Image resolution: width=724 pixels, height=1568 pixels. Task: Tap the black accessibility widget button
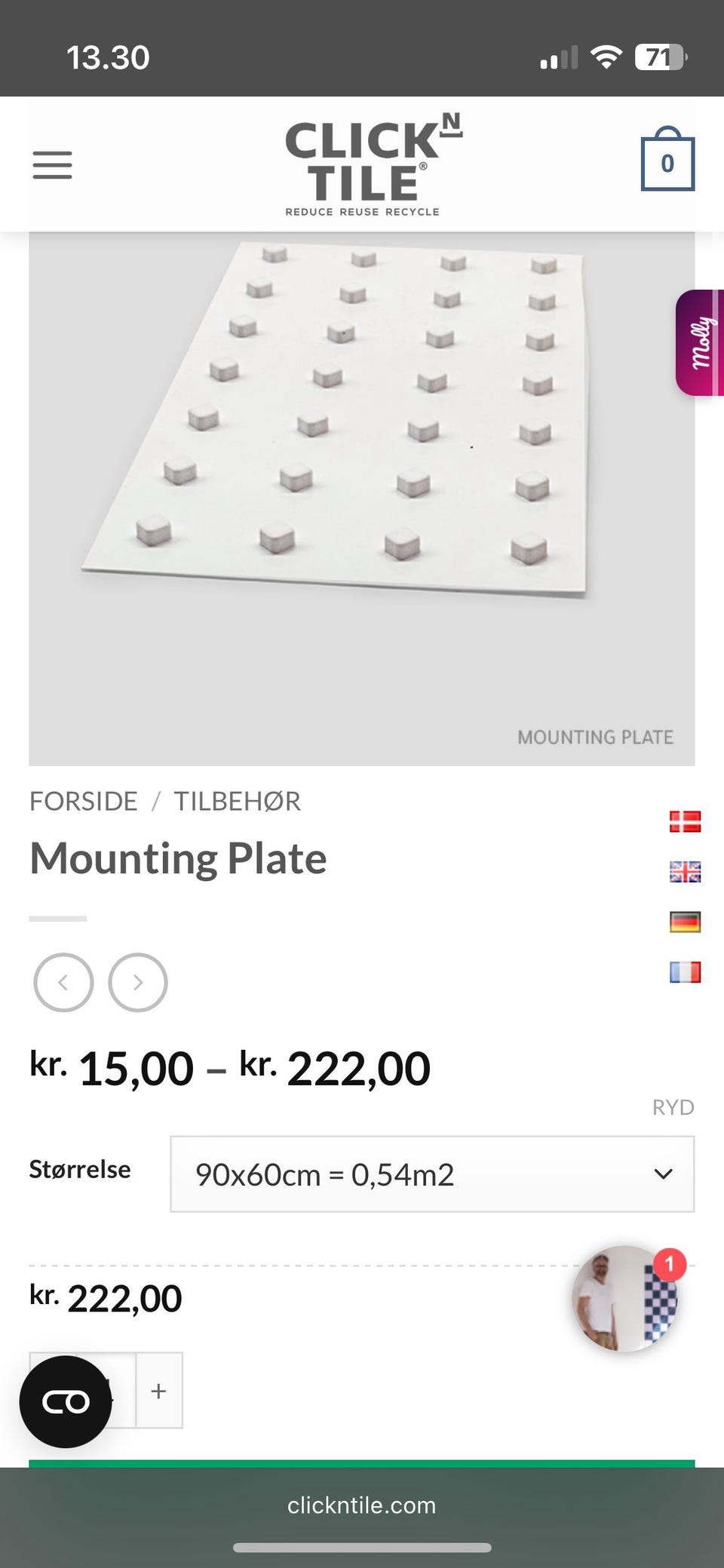coord(66,1401)
